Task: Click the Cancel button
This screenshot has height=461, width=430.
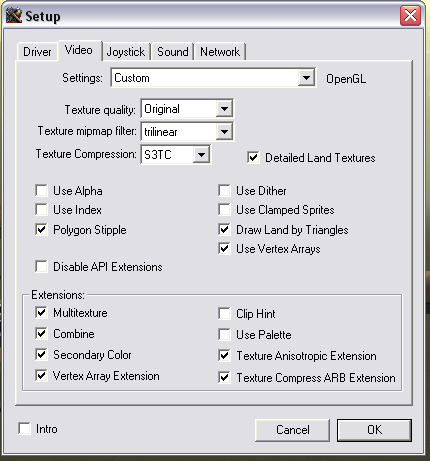Action: 292,430
